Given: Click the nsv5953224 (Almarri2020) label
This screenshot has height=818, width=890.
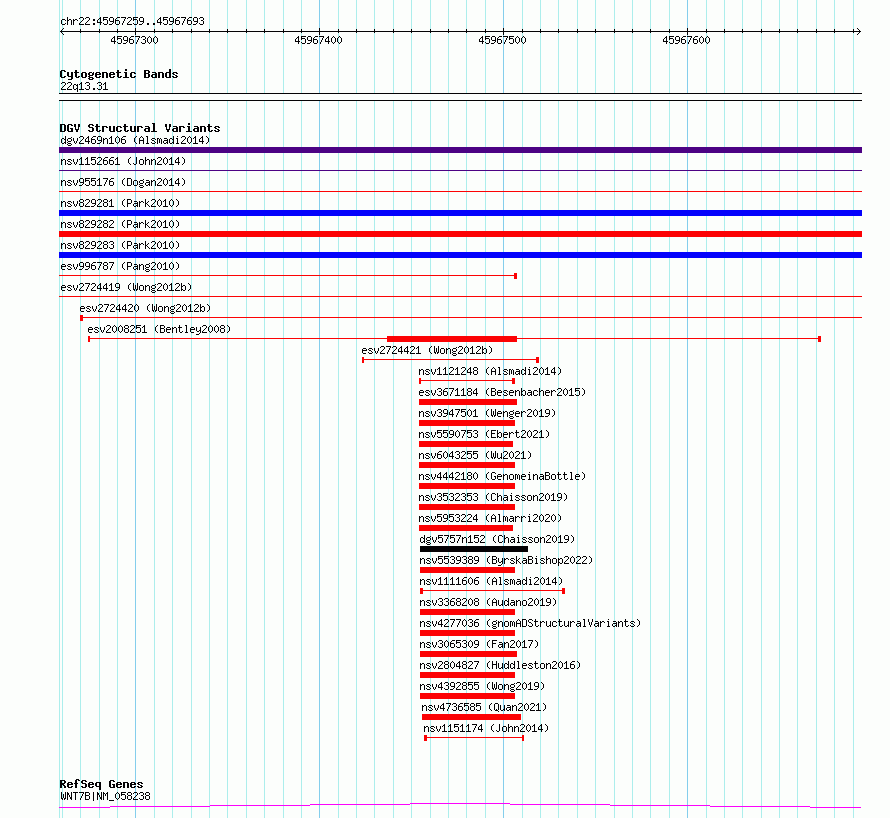Looking at the screenshot, I should [x=490, y=518].
